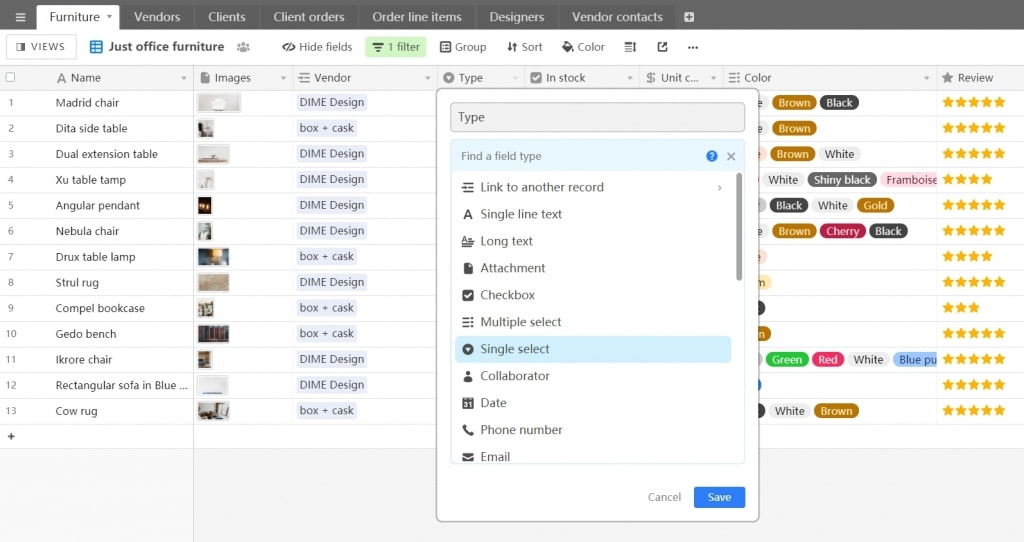The height and width of the screenshot is (542, 1024).
Task: Expand the Name column dropdown arrow
Action: point(184,78)
